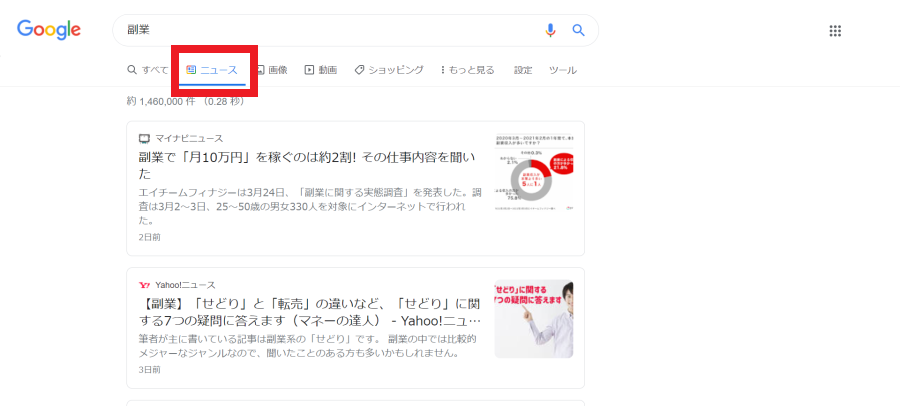Open the donut chart article thumbnail
The height and width of the screenshot is (406, 900).
tap(534, 172)
